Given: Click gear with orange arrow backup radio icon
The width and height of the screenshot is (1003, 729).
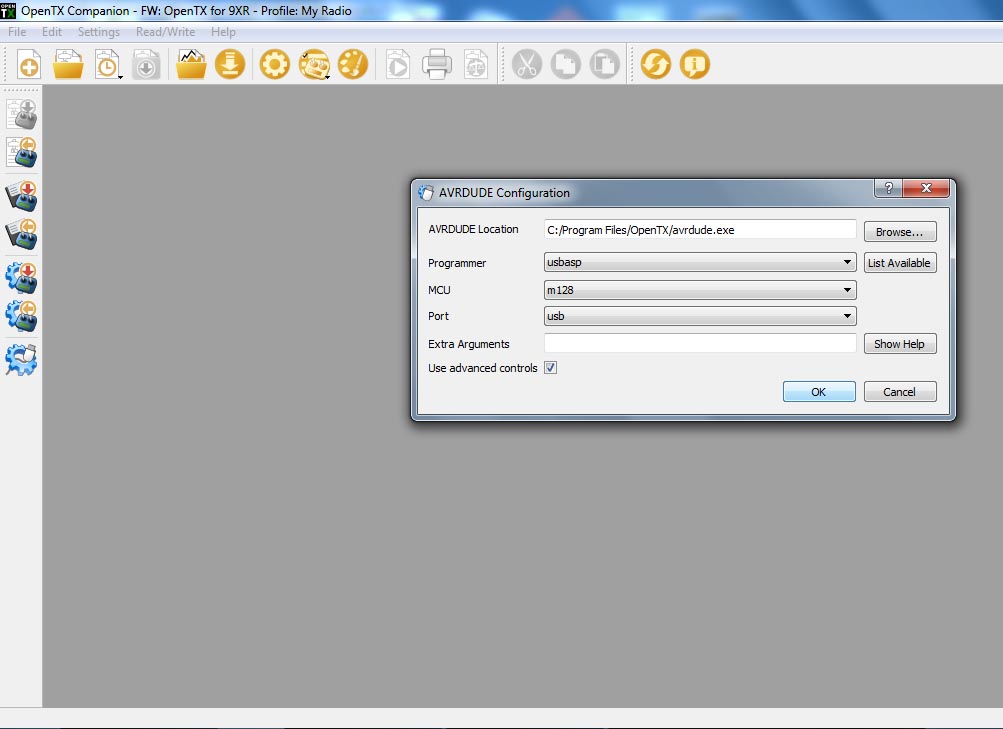Looking at the screenshot, I should click(x=22, y=316).
